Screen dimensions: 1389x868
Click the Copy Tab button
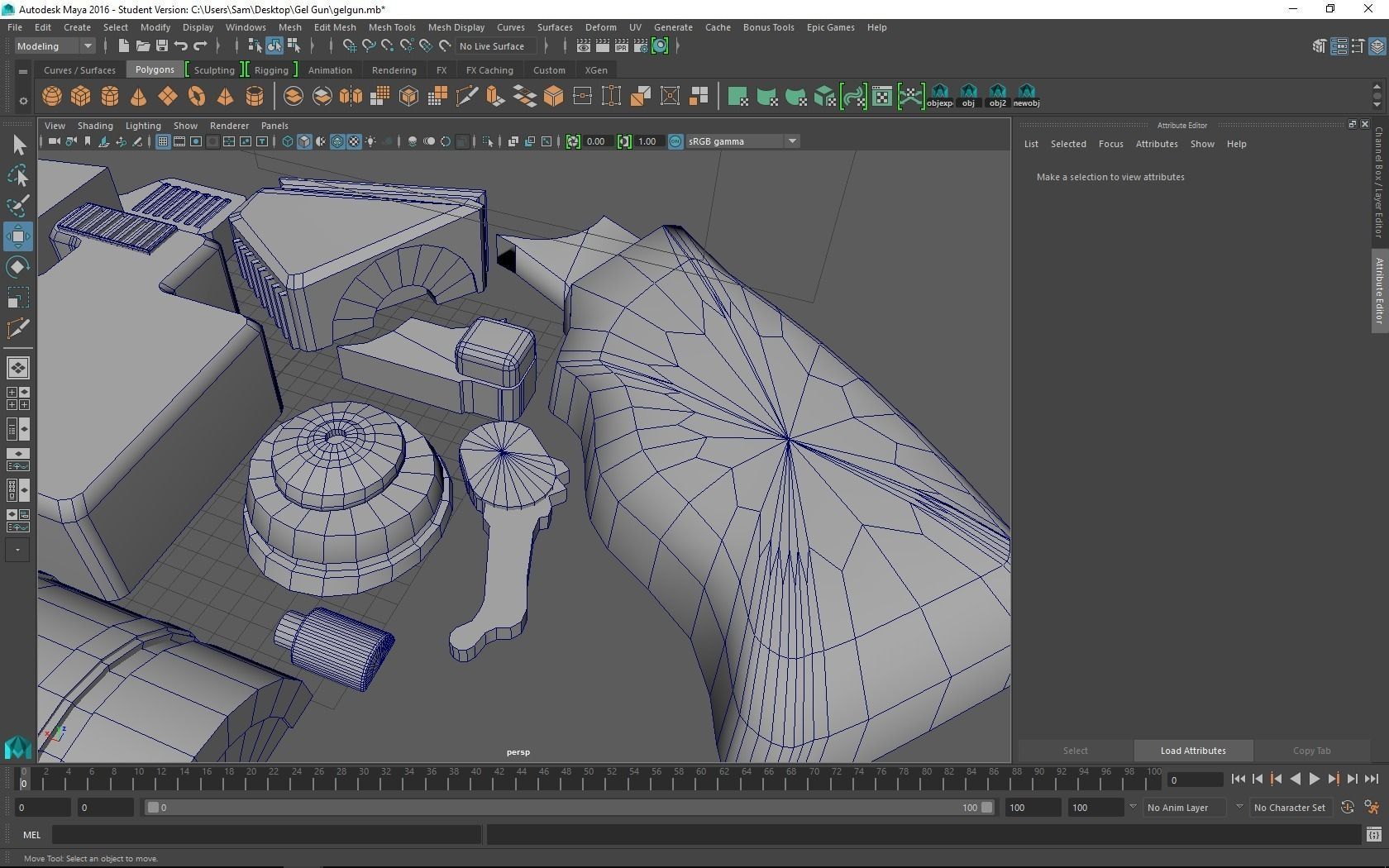coord(1312,751)
